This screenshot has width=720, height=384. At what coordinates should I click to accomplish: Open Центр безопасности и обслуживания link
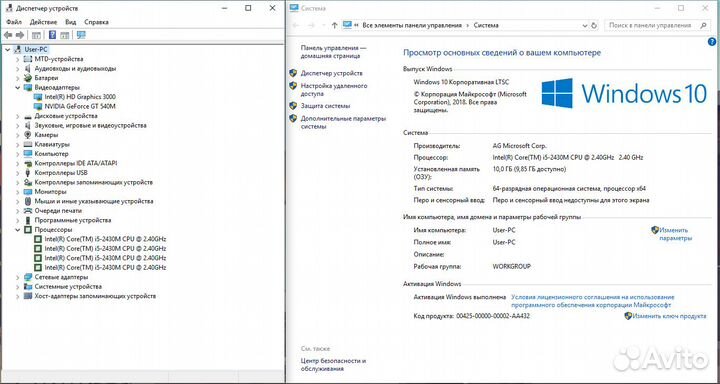pyautogui.click(x=333, y=365)
